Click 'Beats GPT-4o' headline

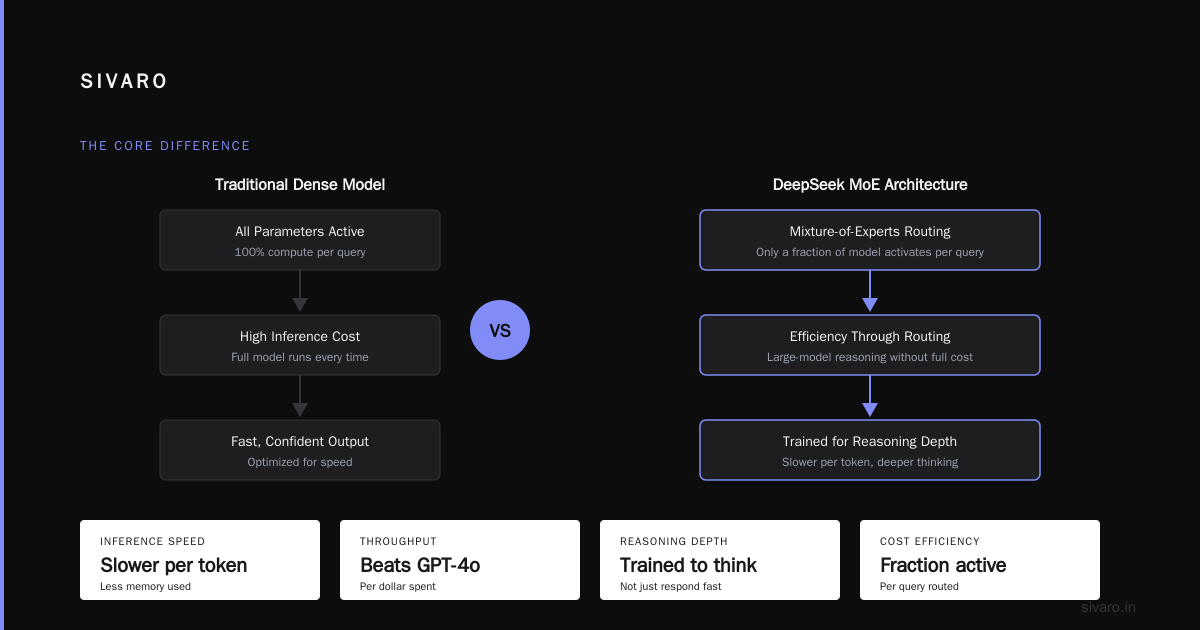420,565
